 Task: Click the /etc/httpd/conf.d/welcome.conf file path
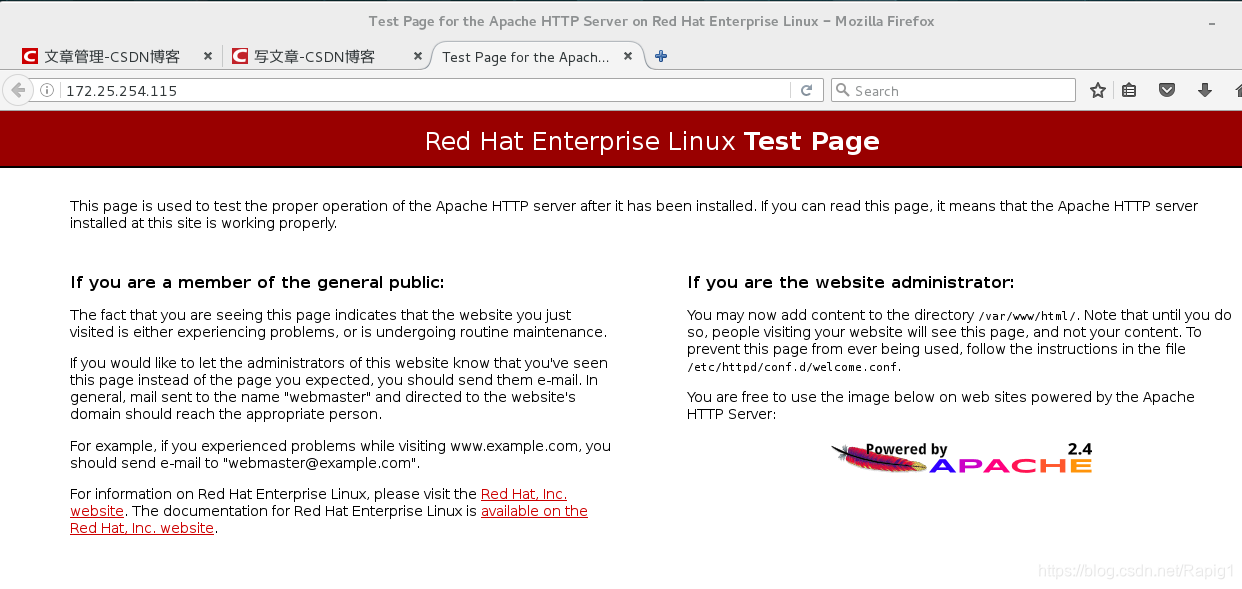pos(794,367)
